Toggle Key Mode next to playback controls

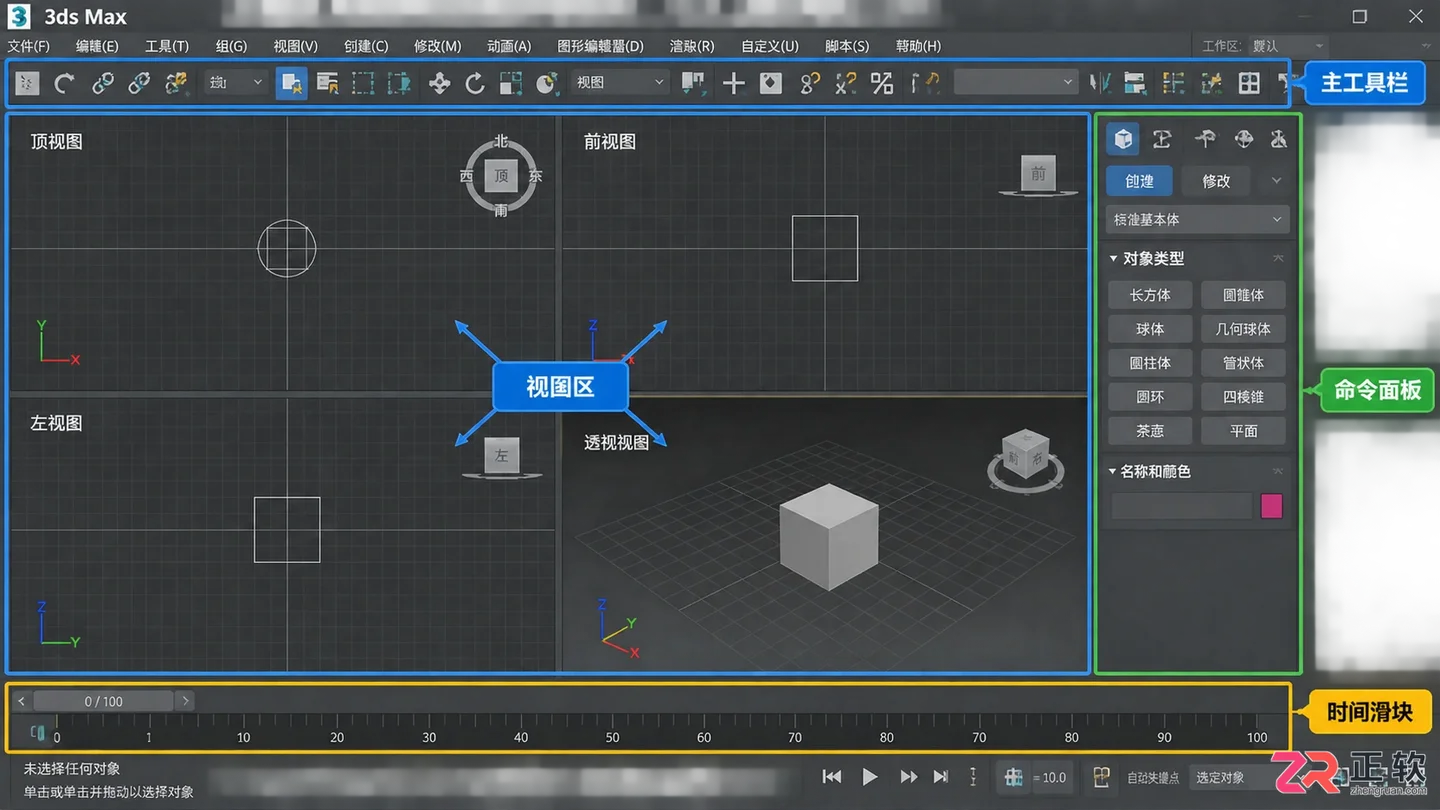973,777
